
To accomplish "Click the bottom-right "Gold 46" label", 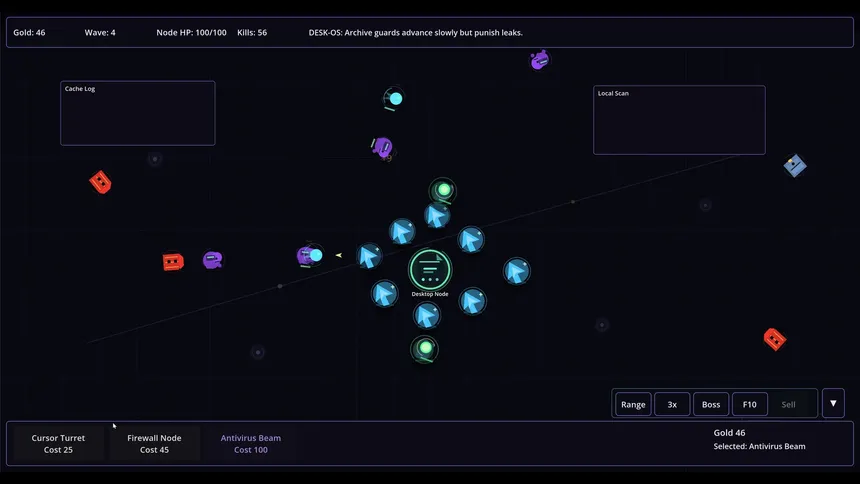I will (x=729, y=432).
